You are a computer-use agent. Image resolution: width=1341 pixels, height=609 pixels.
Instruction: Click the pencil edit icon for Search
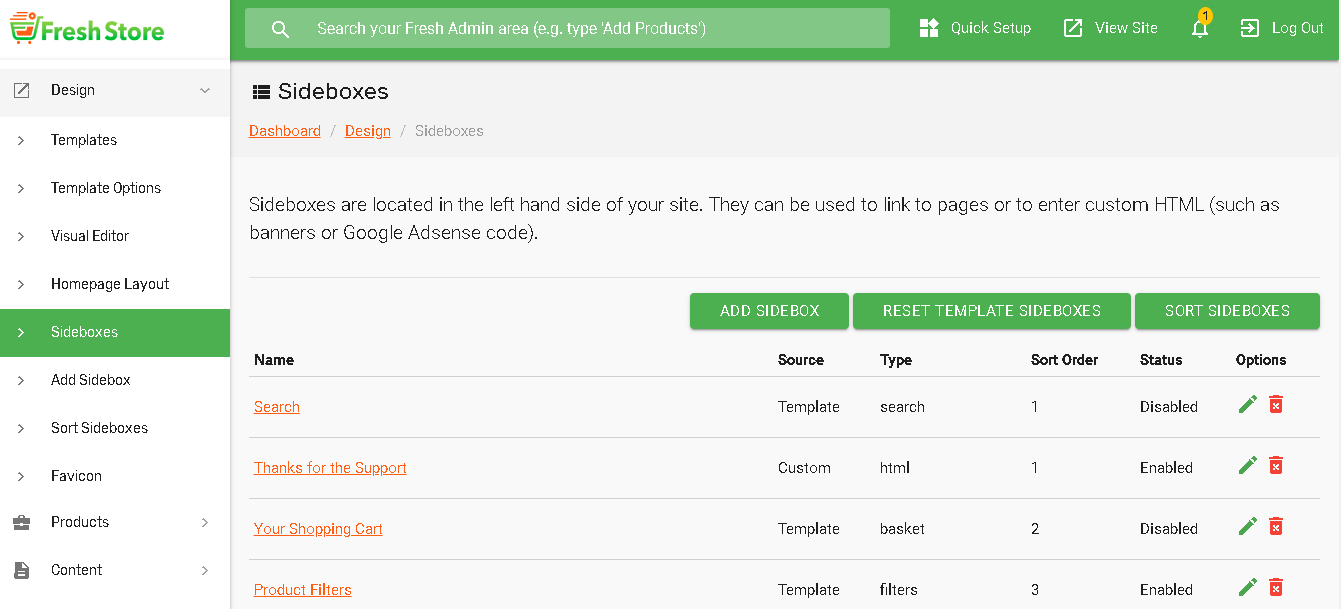coord(1247,404)
